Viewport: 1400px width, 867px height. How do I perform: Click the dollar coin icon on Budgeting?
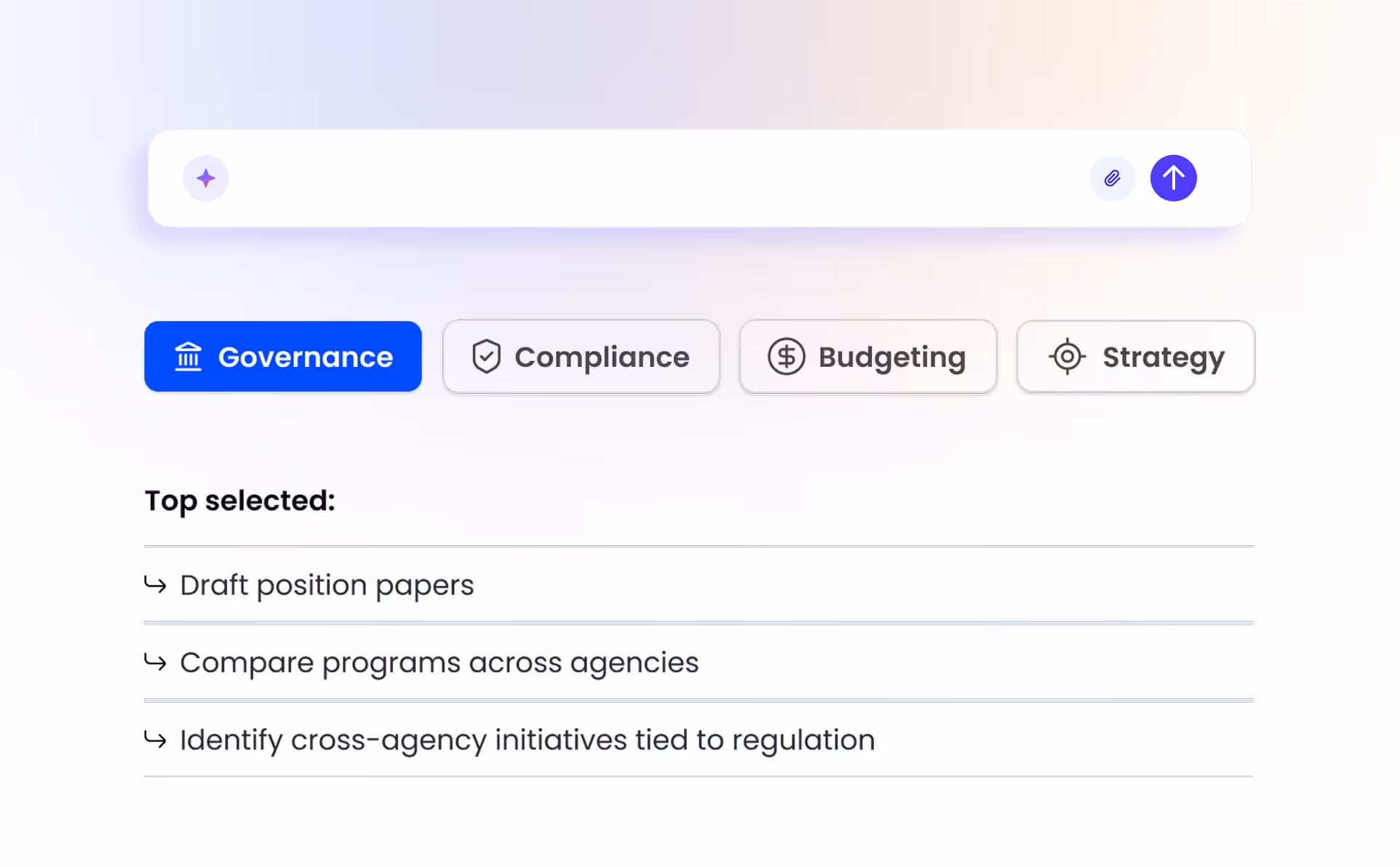tap(786, 357)
